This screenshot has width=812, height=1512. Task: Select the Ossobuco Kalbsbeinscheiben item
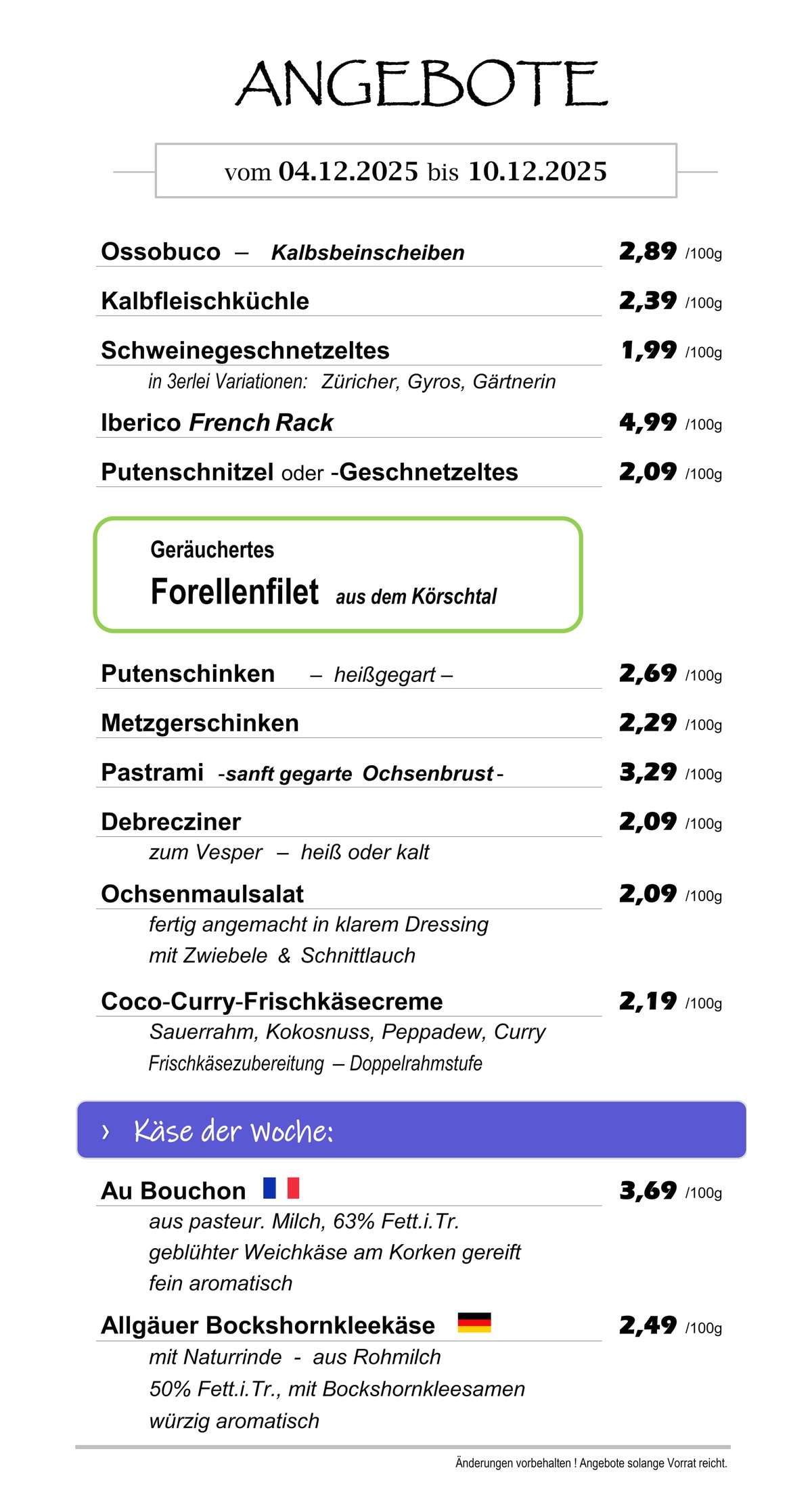[x=282, y=252]
